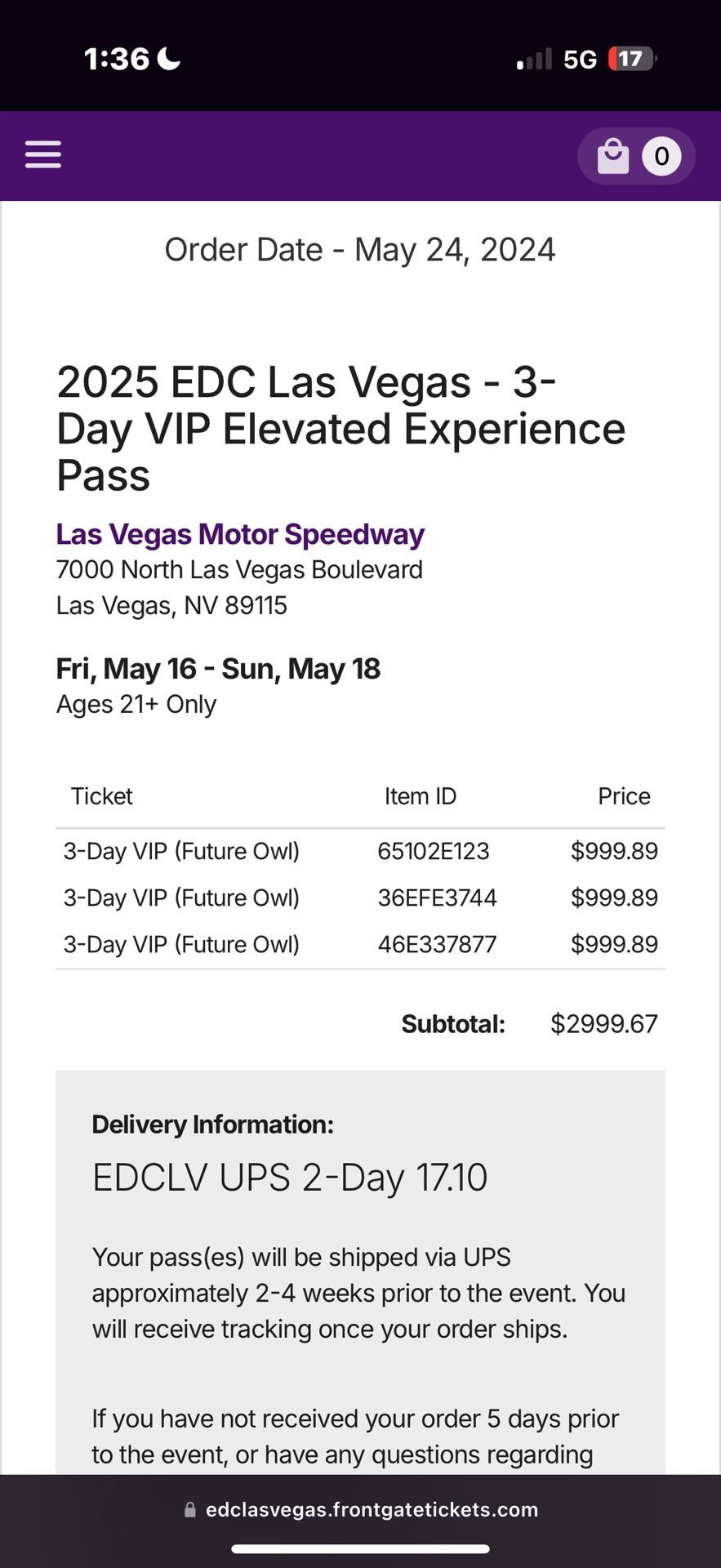721x1568 pixels.
Task: Tap the cellular signal bars icon
Action: pyautogui.click(x=534, y=60)
